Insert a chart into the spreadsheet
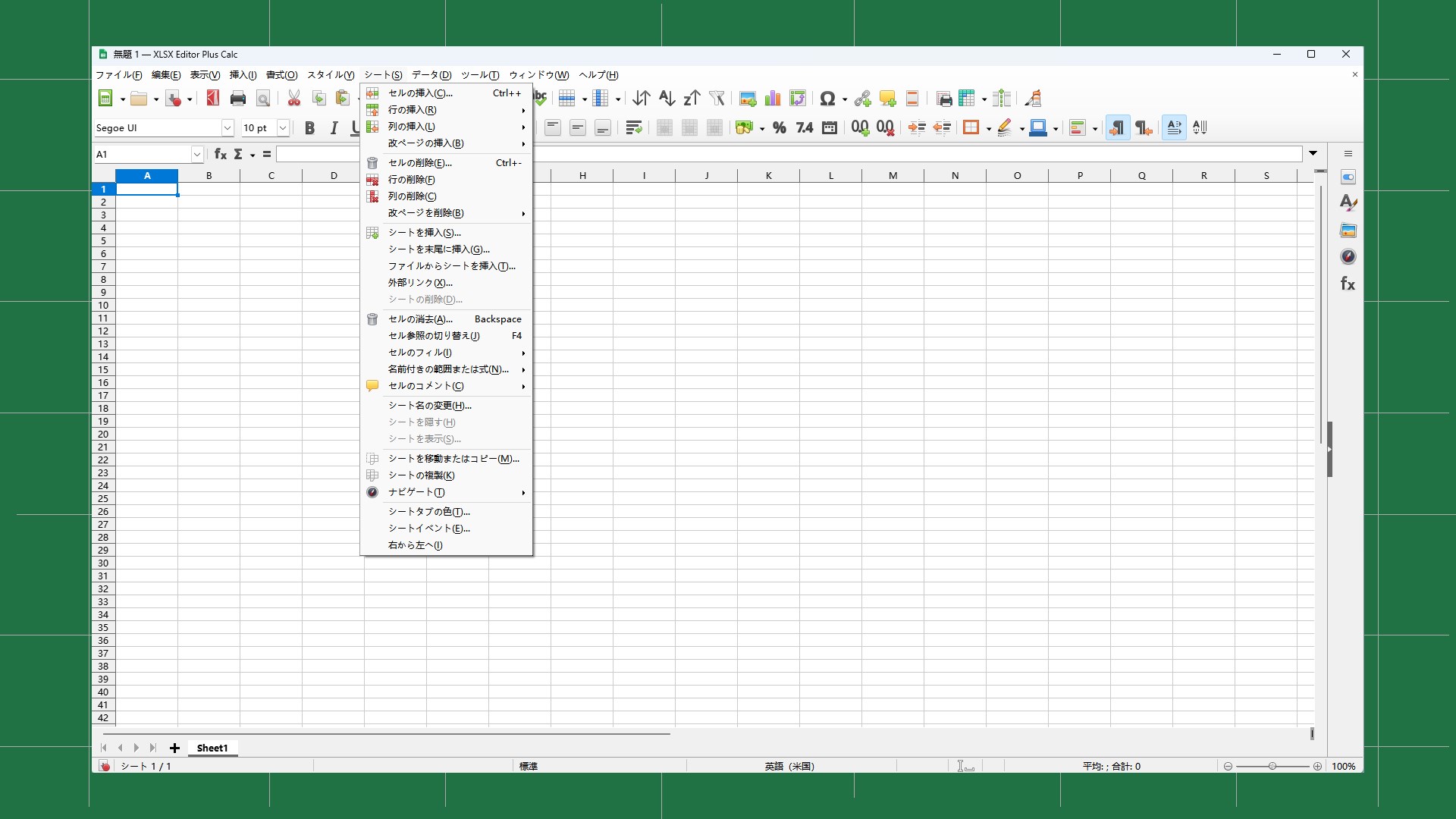This screenshot has height=819, width=1456. [772, 98]
